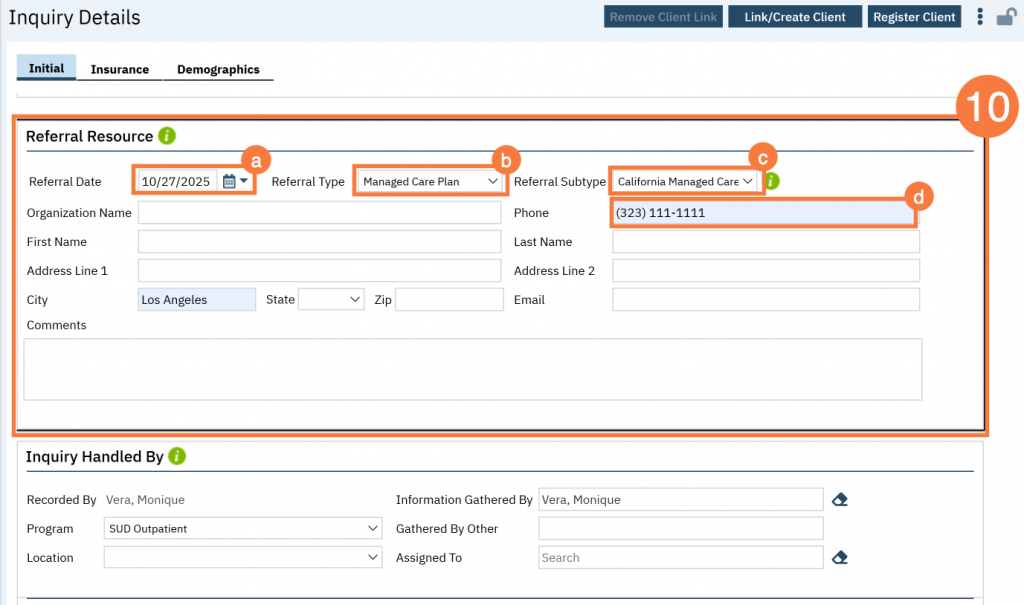Expand the Referral Subtype dropdown

[685, 182]
